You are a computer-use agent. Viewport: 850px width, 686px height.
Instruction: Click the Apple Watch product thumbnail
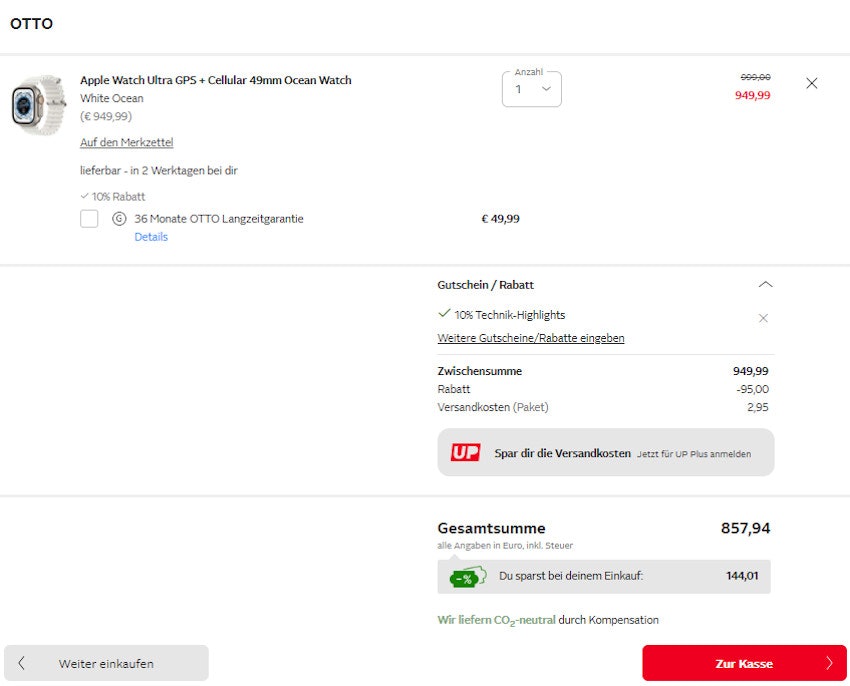point(38,104)
